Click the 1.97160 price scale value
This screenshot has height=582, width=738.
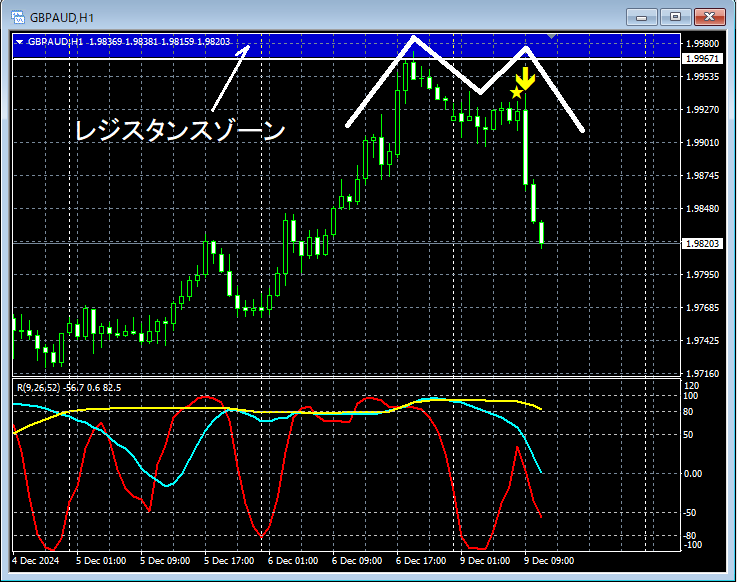pos(703,374)
